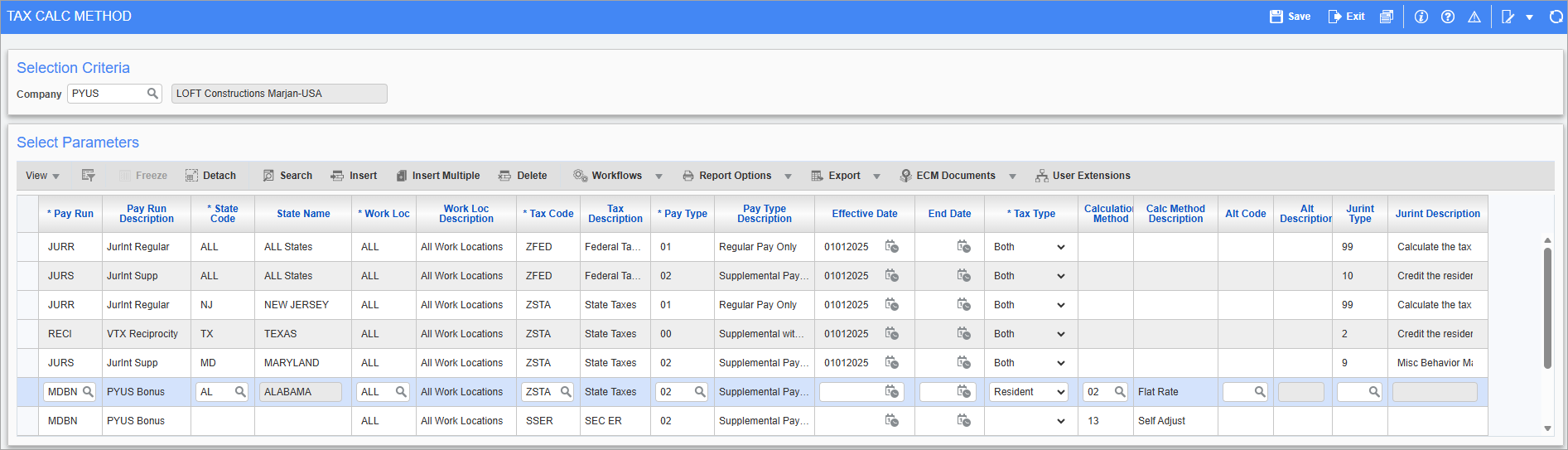Open the View menu
This screenshot has width=1568, height=450.
[x=42, y=176]
